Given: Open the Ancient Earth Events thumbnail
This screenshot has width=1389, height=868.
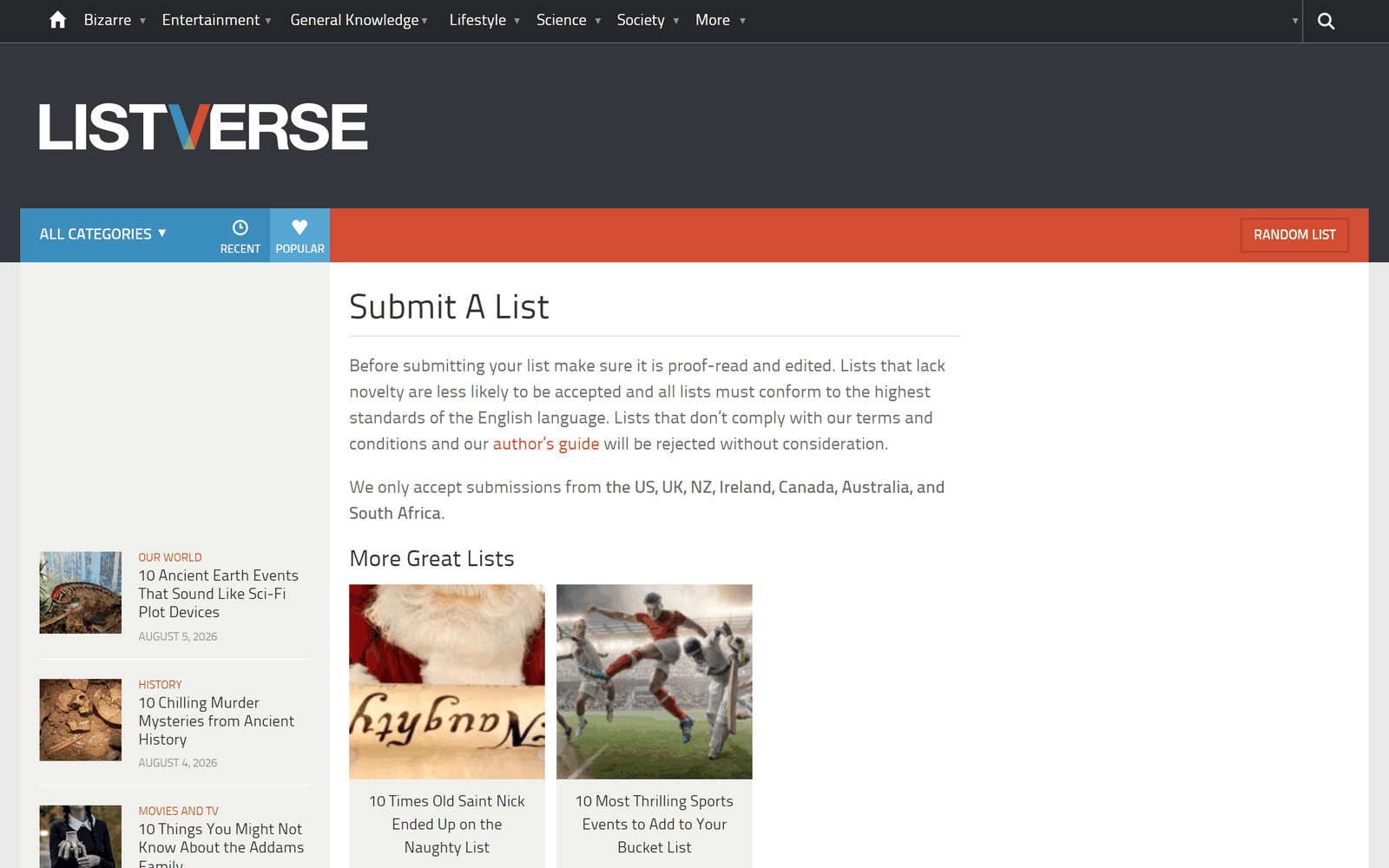Looking at the screenshot, I should pos(81,593).
